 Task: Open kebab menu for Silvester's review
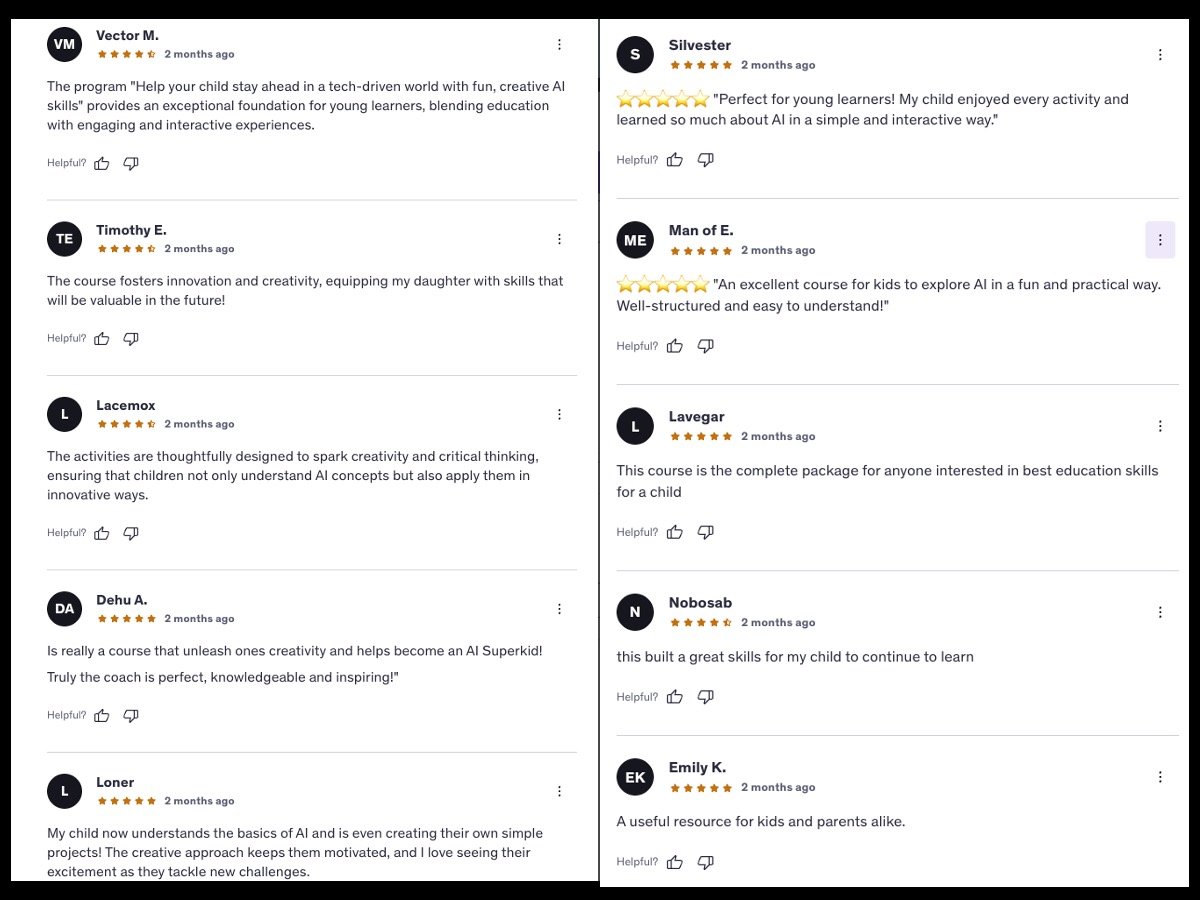click(x=1160, y=55)
